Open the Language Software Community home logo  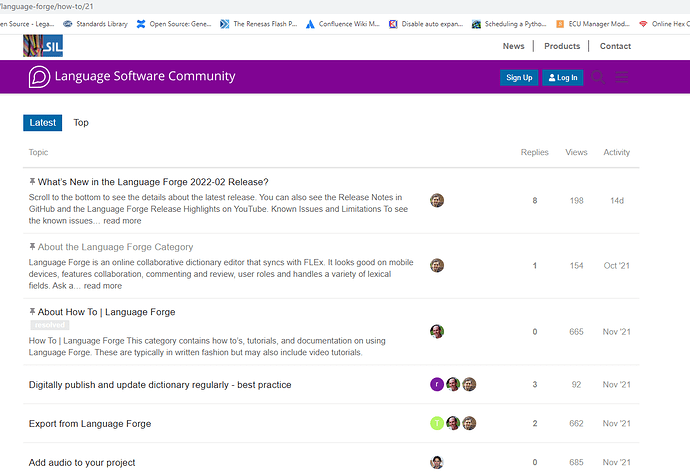tap(132, 77)
